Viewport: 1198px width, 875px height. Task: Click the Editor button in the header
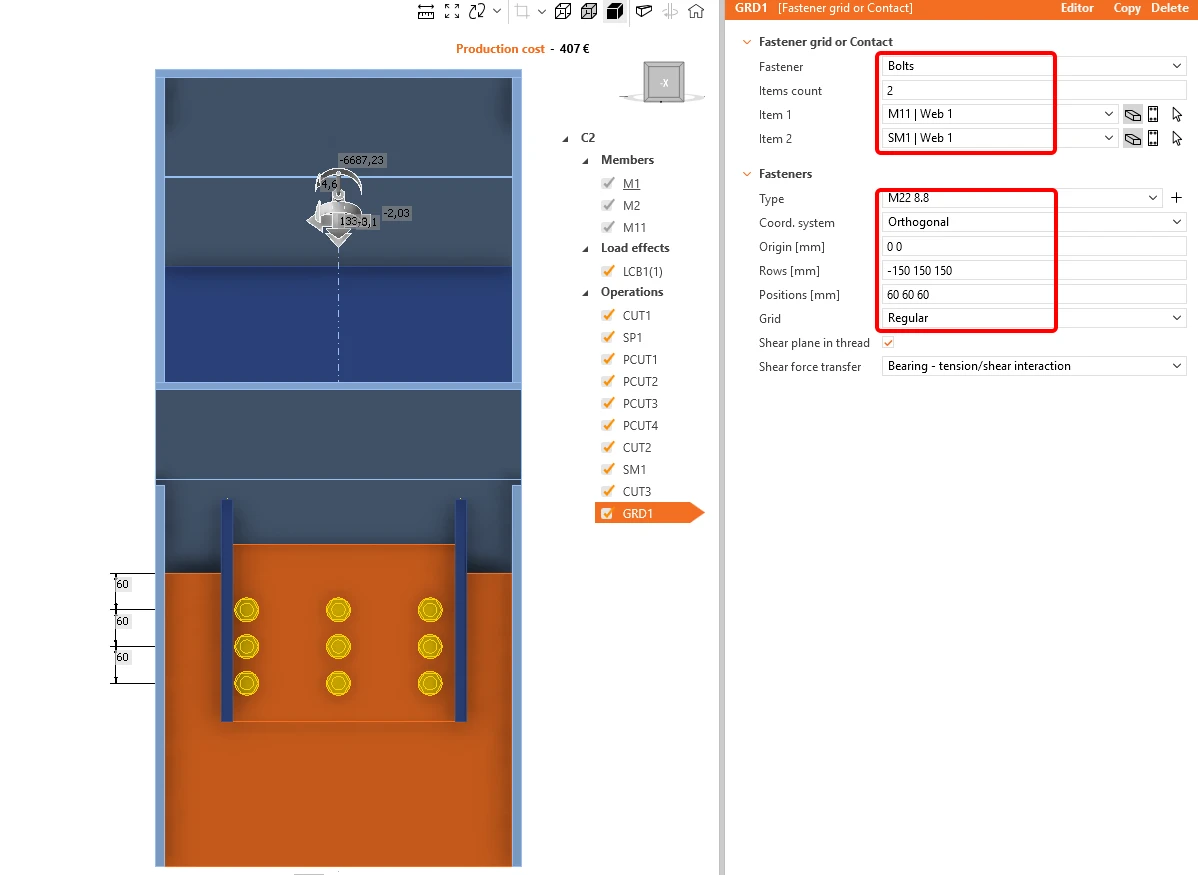[1077, 8]
